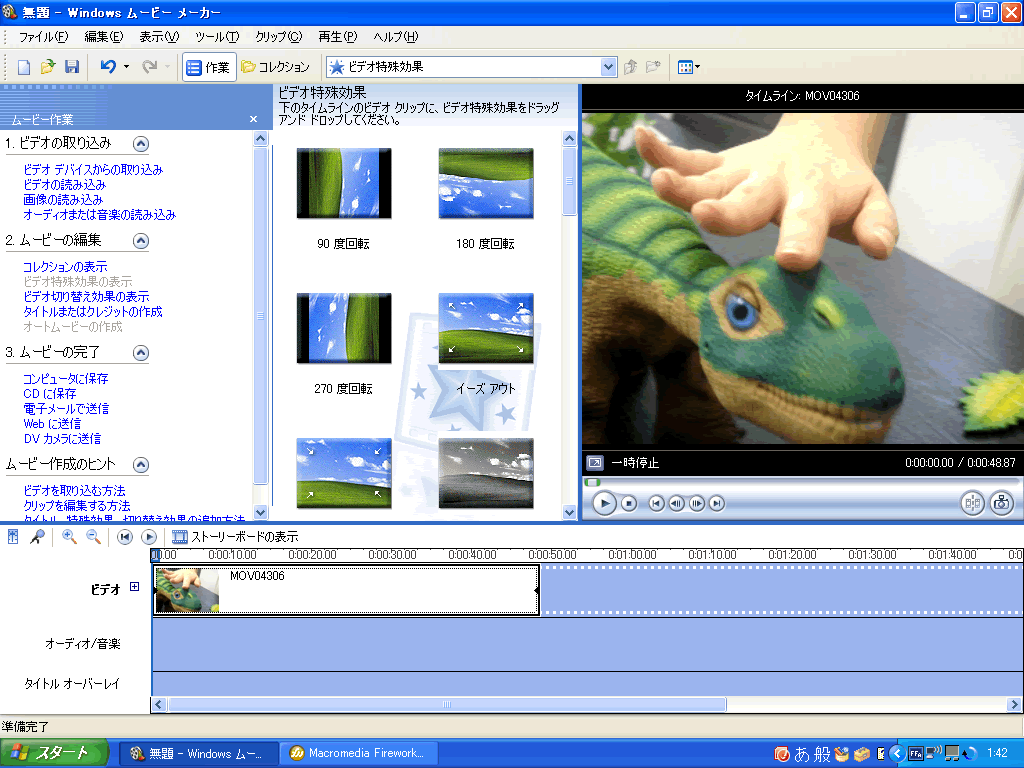Undo the last action
Screen dimensions: 1024x768
[x=108, y=67]
